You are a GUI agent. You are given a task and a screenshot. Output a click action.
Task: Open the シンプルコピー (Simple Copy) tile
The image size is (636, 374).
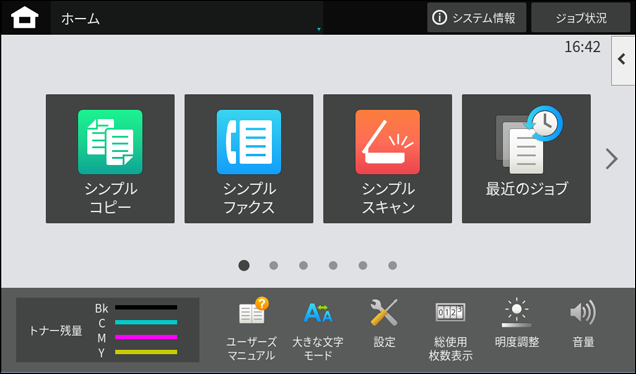[110, 159]
